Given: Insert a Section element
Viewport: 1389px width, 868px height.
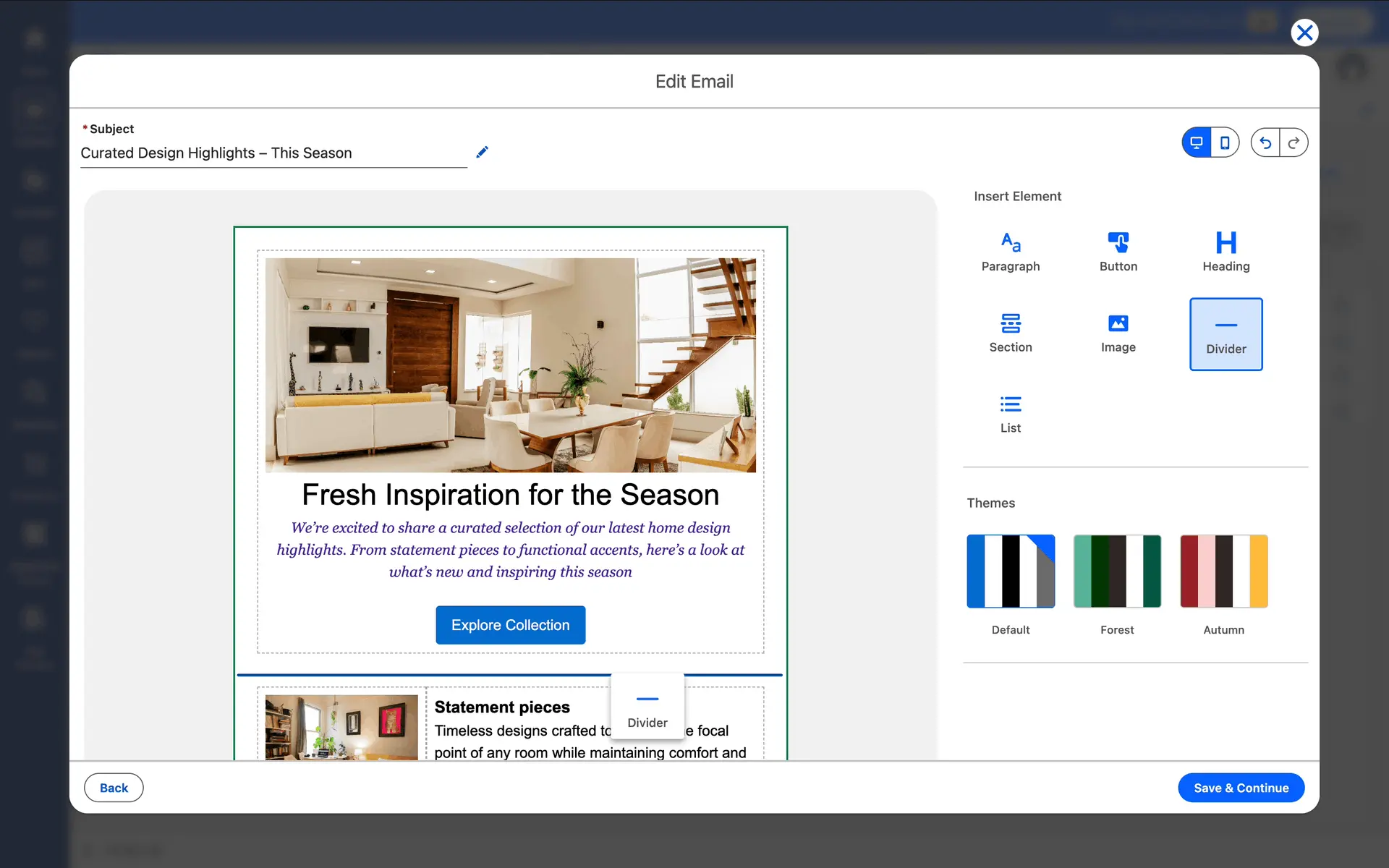Looking at the screenshot, I should tap(1010, 333).
